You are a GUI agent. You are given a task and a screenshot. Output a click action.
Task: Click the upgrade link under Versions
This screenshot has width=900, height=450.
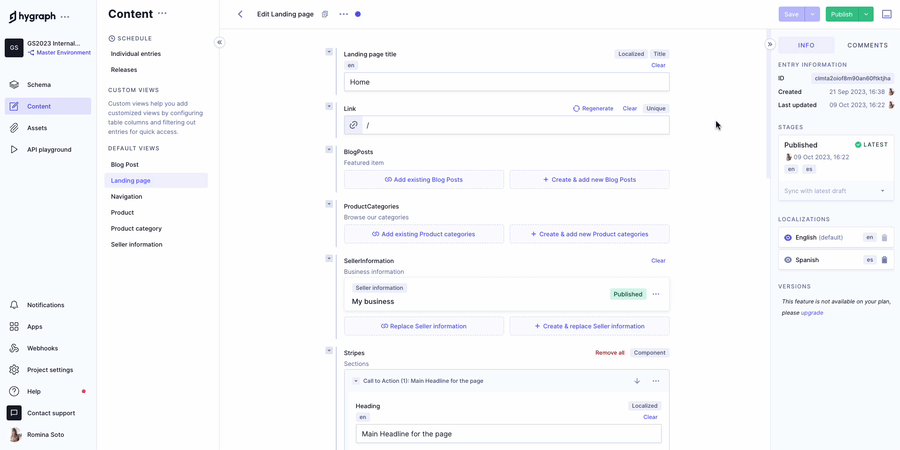812,313
